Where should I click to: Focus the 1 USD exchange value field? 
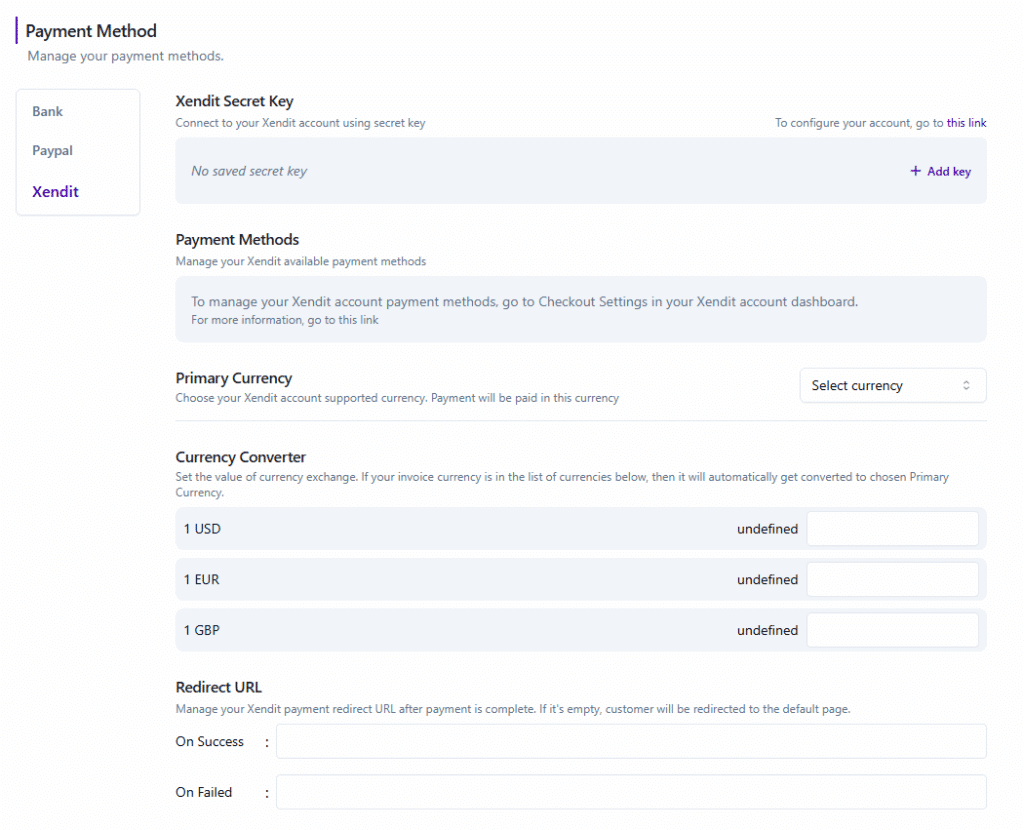[892, 528]
